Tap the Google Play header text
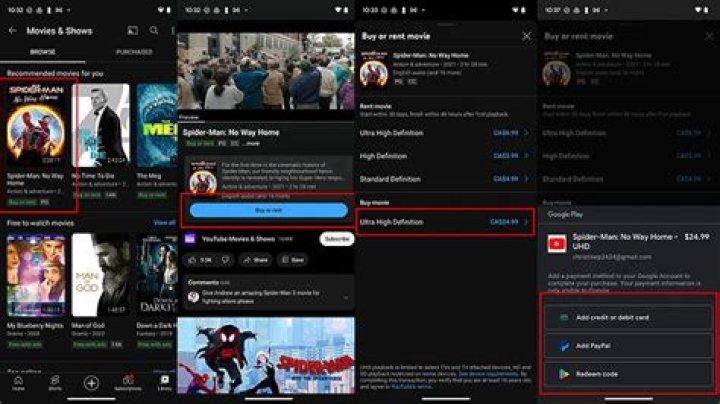This screenshot has height=404, width=720. point(565,214)
